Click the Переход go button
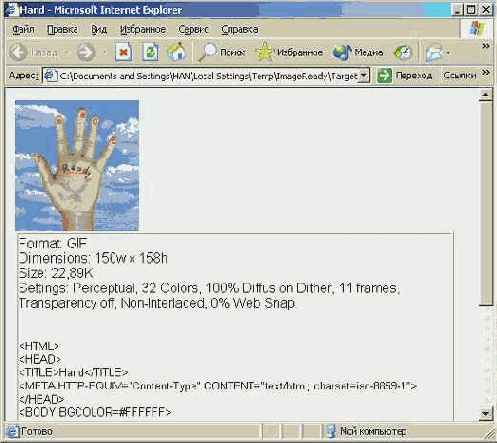Viewport: 497px width, 443px height. [405, 75]
